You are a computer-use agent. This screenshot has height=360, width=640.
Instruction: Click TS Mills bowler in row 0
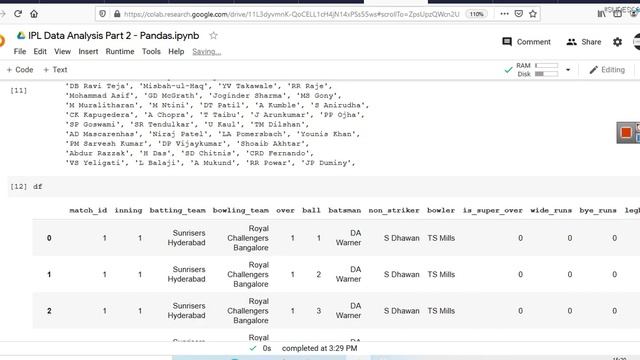(x=441, y=238)
